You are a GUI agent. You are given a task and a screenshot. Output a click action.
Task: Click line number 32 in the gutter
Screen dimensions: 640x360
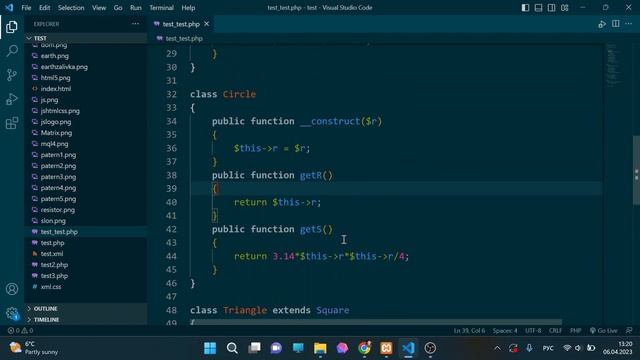coord(171,94)
